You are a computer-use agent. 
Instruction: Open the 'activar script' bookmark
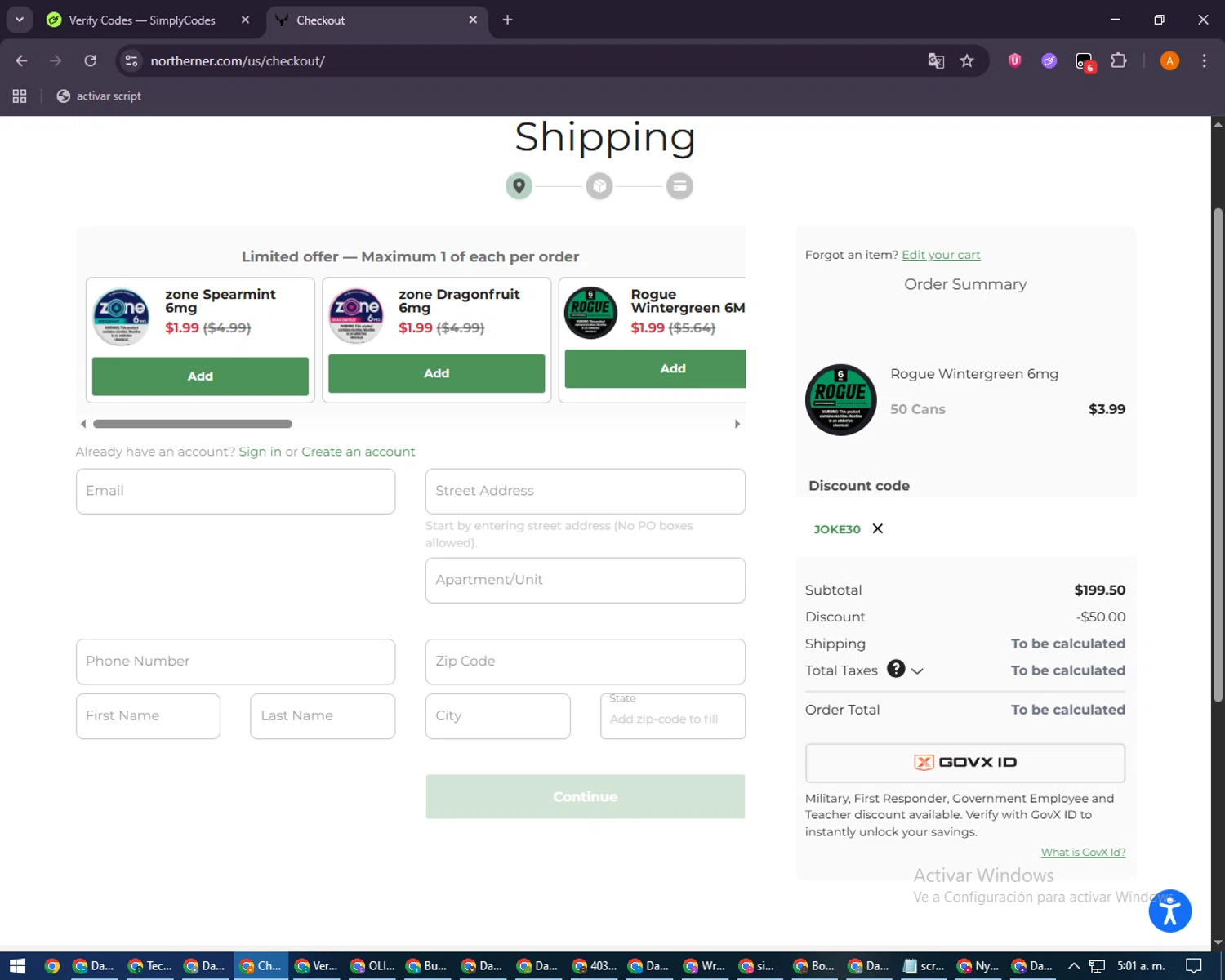[x=99, y=96]
